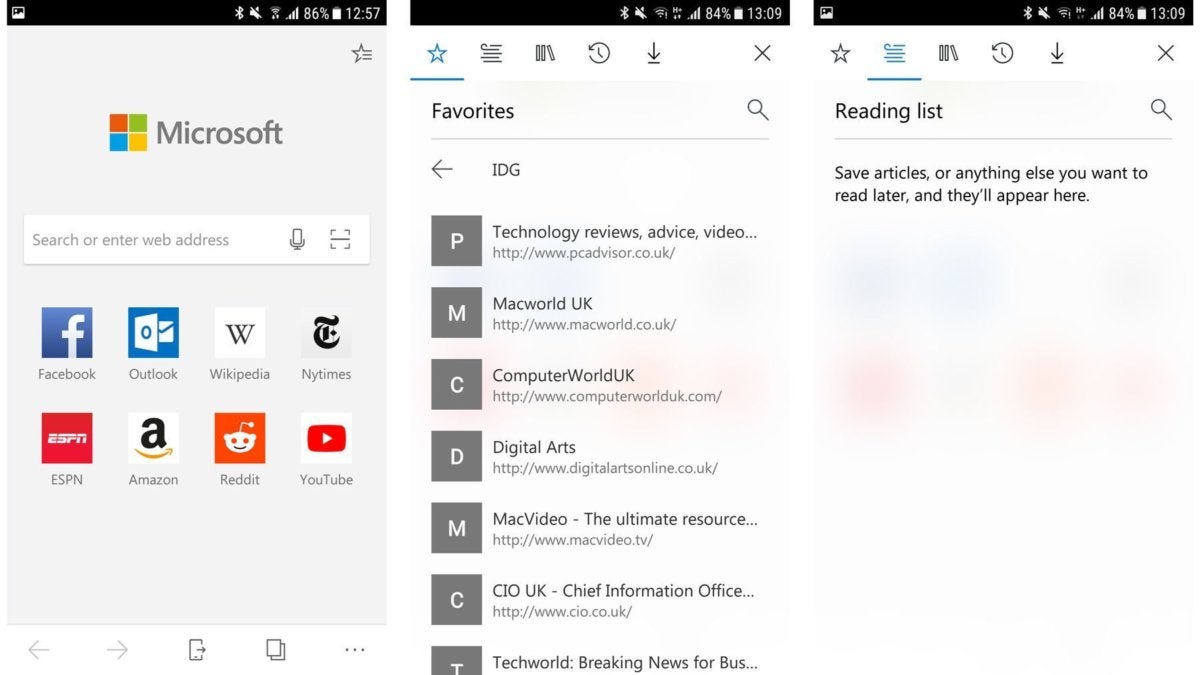Tap the back arrow in the bottom browser bar
Image resolution: width=1200 pixels, height=675 pixels.
tap(39, 650)
